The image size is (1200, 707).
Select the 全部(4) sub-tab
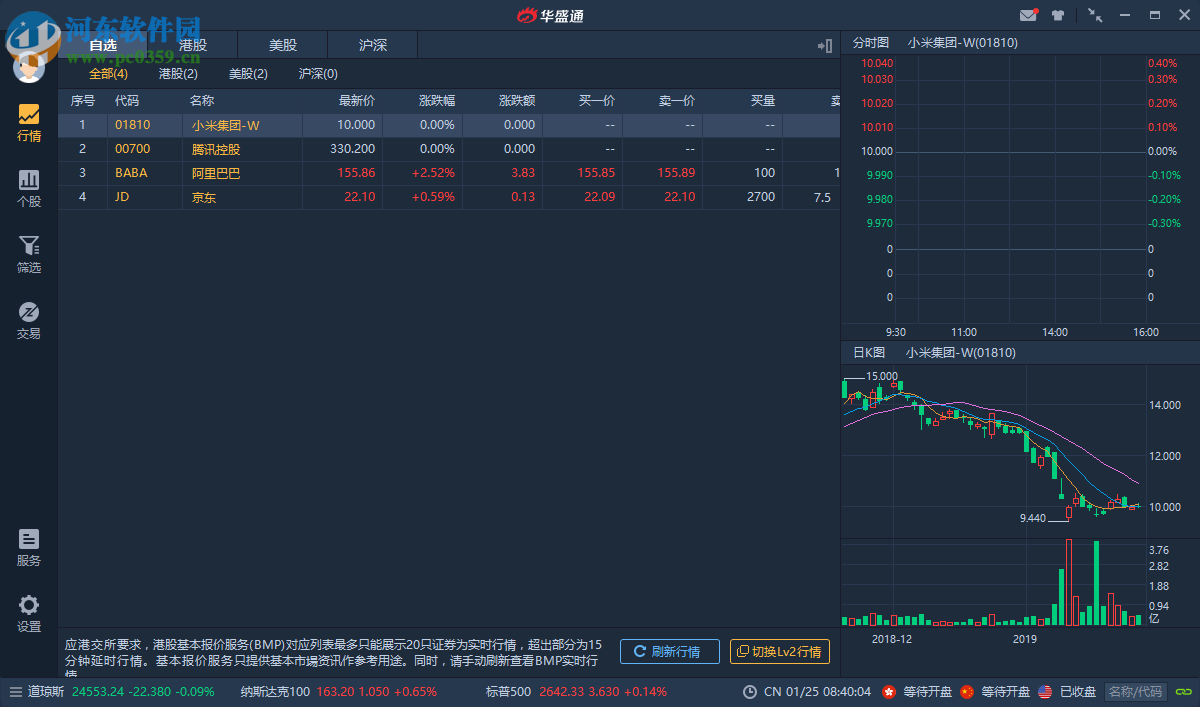[108, 74]
